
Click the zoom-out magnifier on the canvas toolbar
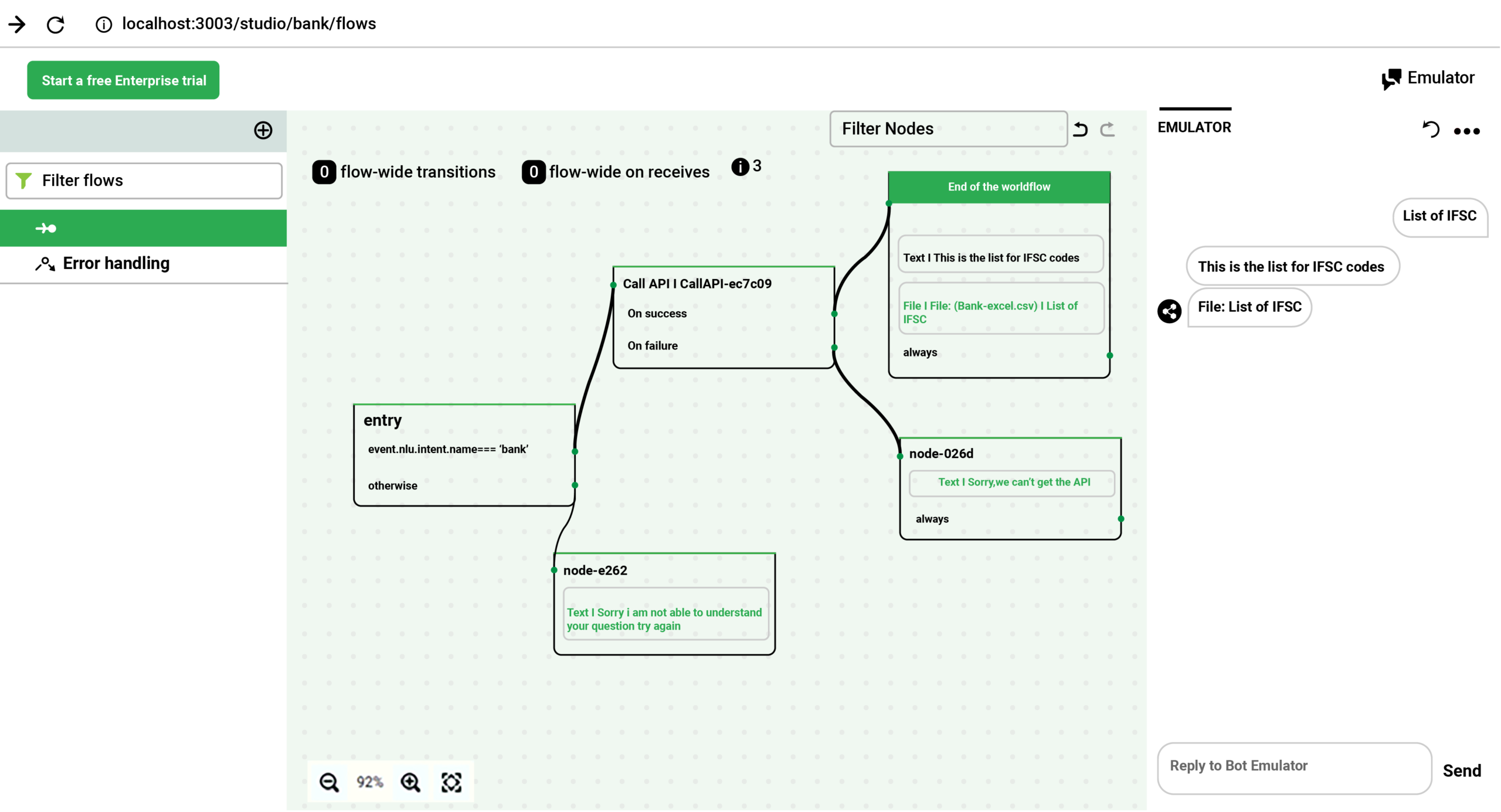pos(329,782)
